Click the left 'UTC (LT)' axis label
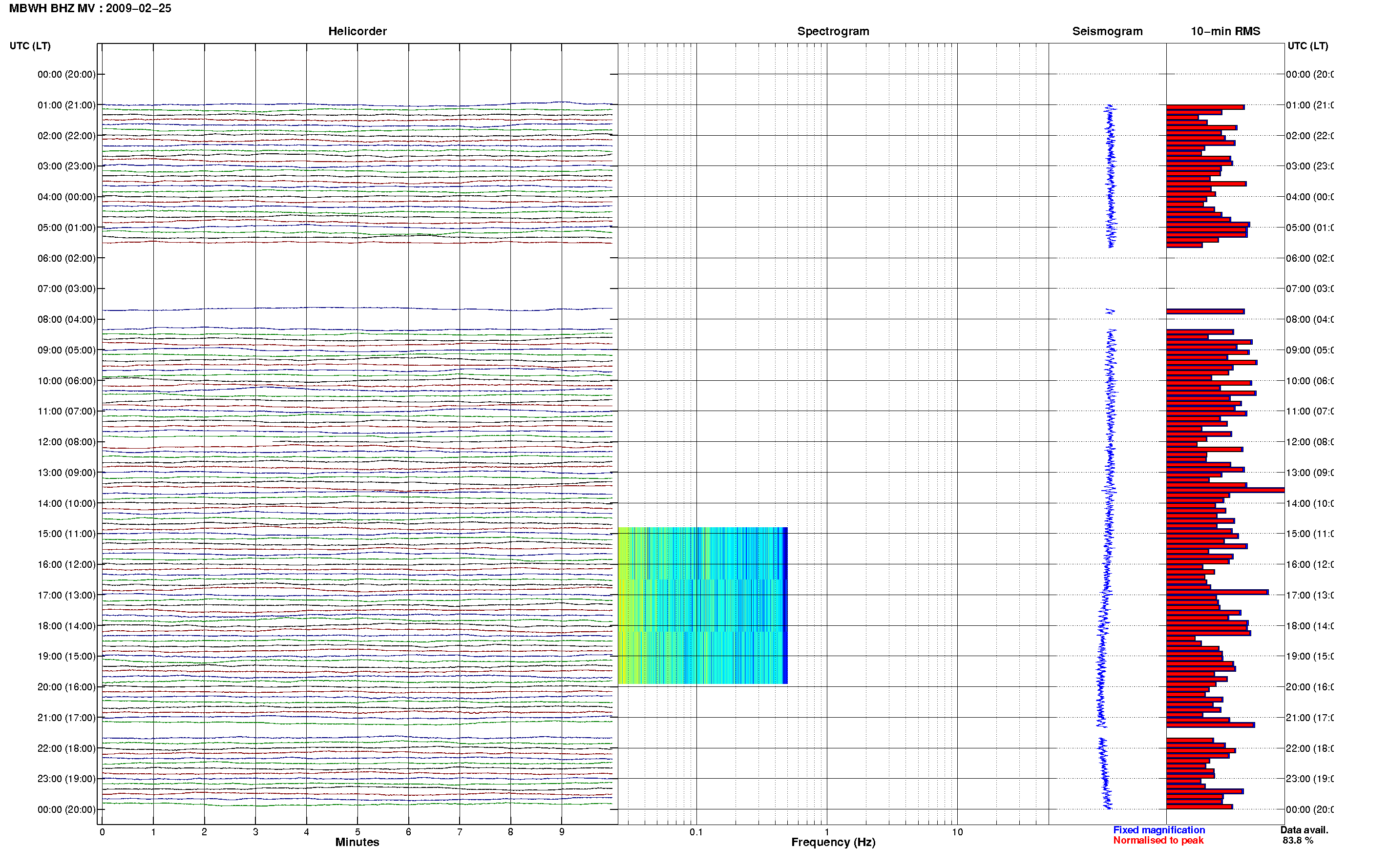The width and height of the screenshot is (1389, 868). click(x=30, y=46)
